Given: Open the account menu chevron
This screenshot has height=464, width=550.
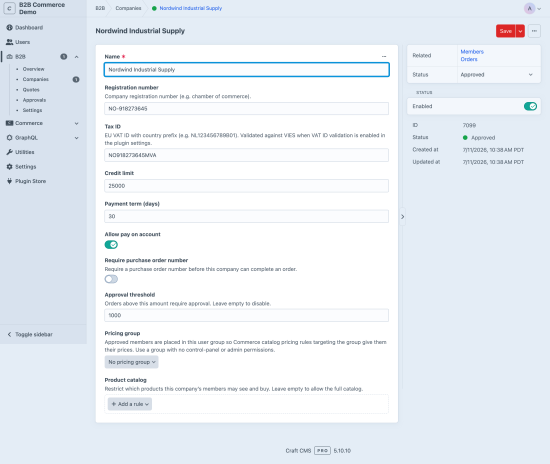Looking at the screenshot, I should [x=539, y=9].
